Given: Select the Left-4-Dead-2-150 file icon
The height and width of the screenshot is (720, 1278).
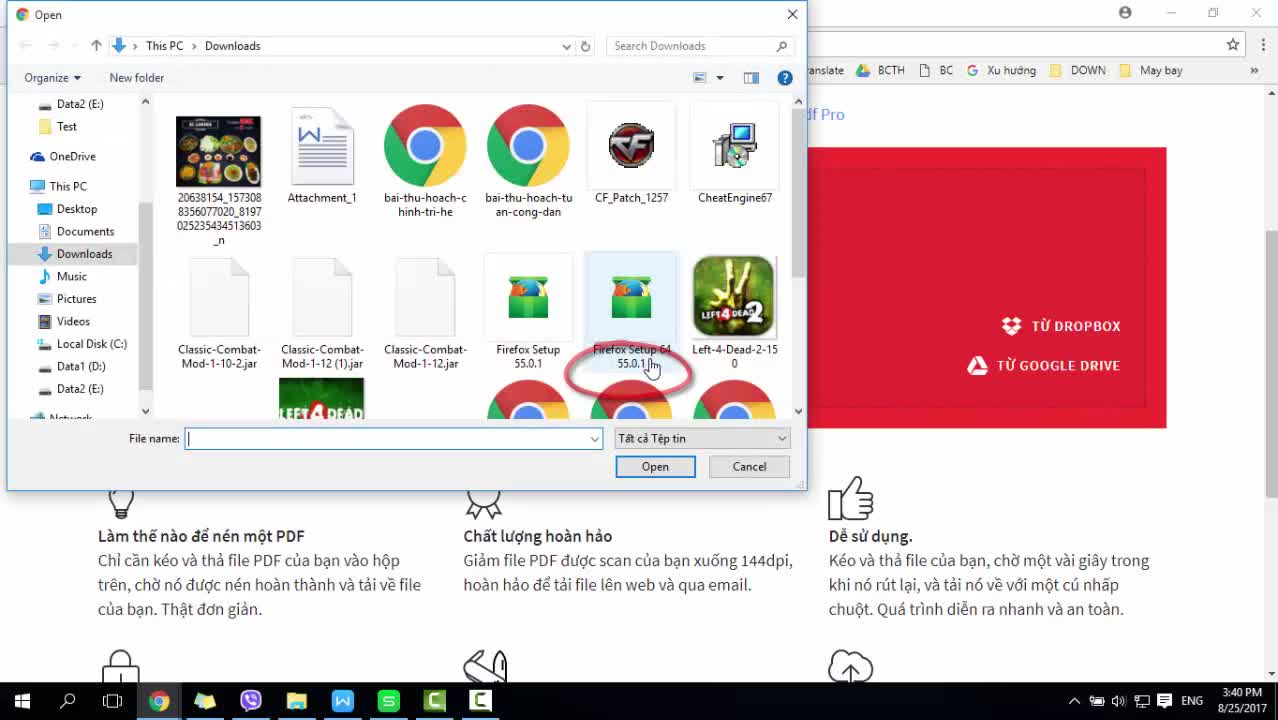Looking at the screenshot, I should 734,297.
